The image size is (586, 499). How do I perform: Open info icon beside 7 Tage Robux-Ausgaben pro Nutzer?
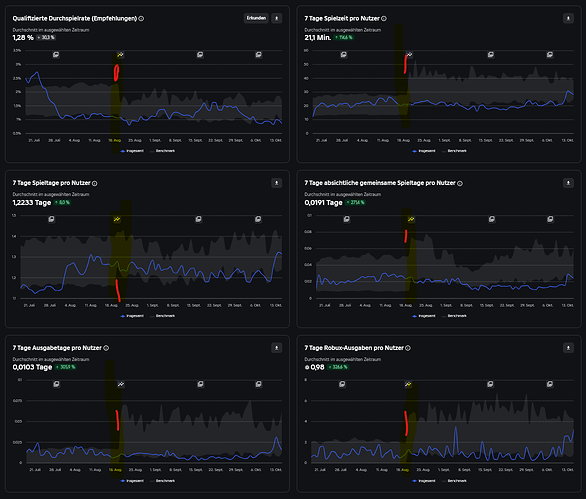click(x=408, y=348)
